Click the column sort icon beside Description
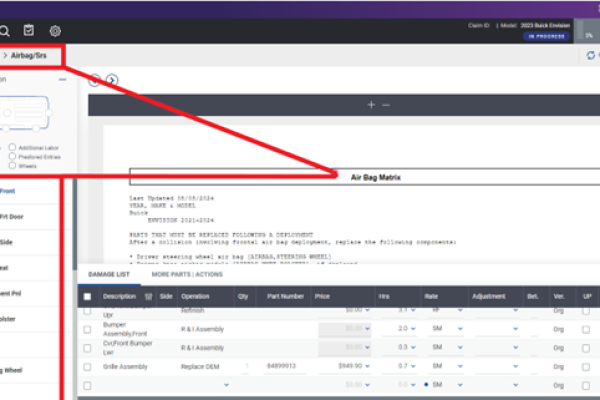600x400 pixels. click(x=148, y=296)
